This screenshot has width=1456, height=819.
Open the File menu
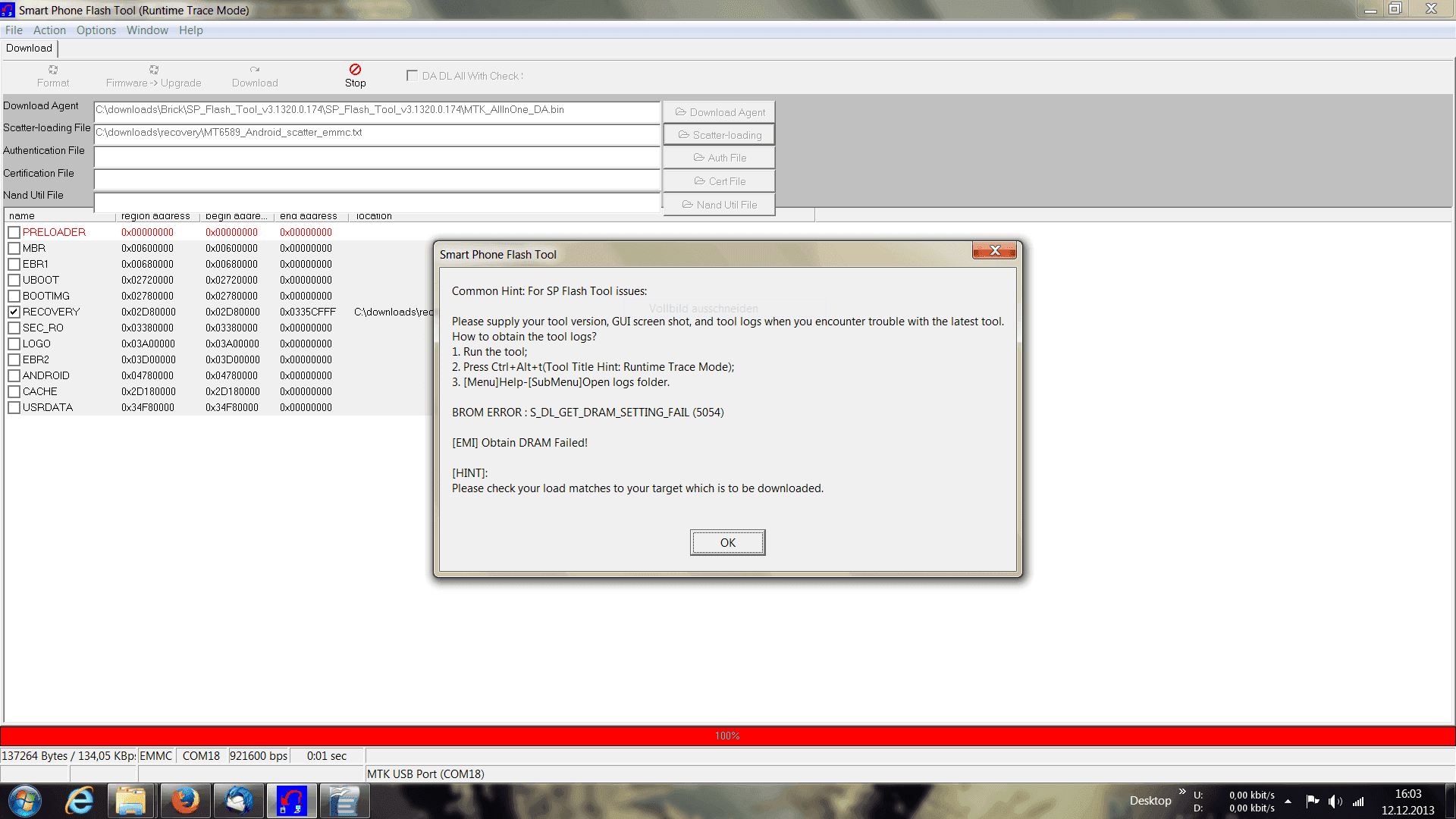[14, 30]
